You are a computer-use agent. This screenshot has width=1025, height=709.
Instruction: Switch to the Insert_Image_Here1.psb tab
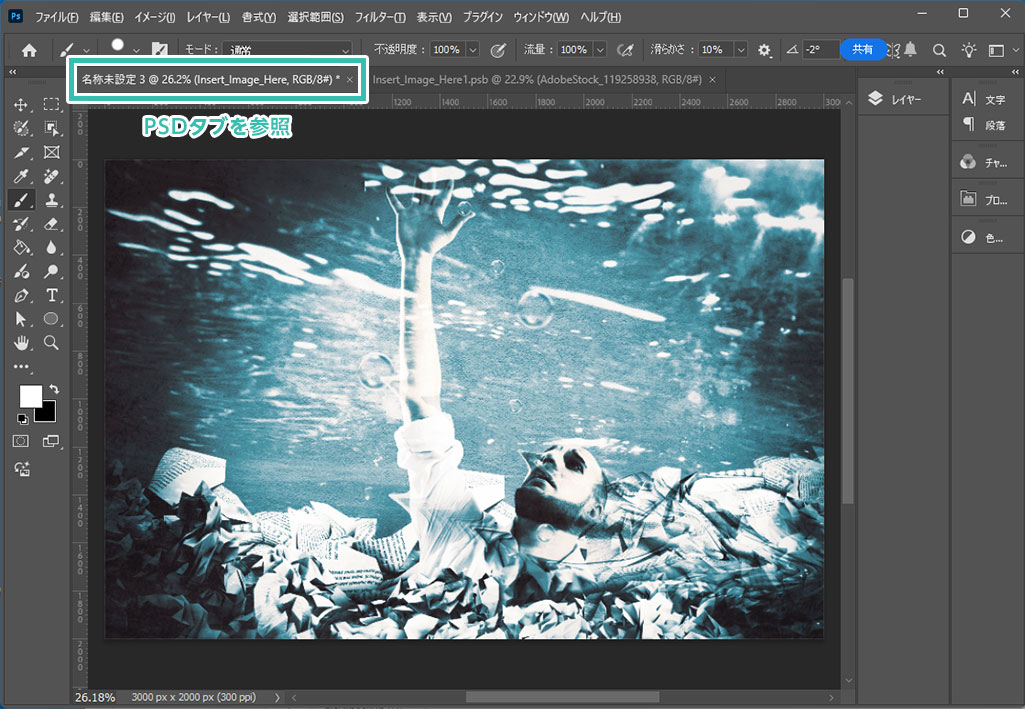point(536,79)
